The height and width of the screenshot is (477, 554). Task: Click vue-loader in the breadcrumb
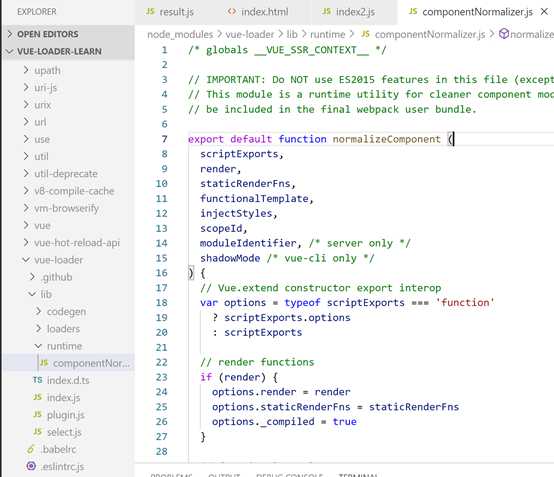tap(250, 34)
